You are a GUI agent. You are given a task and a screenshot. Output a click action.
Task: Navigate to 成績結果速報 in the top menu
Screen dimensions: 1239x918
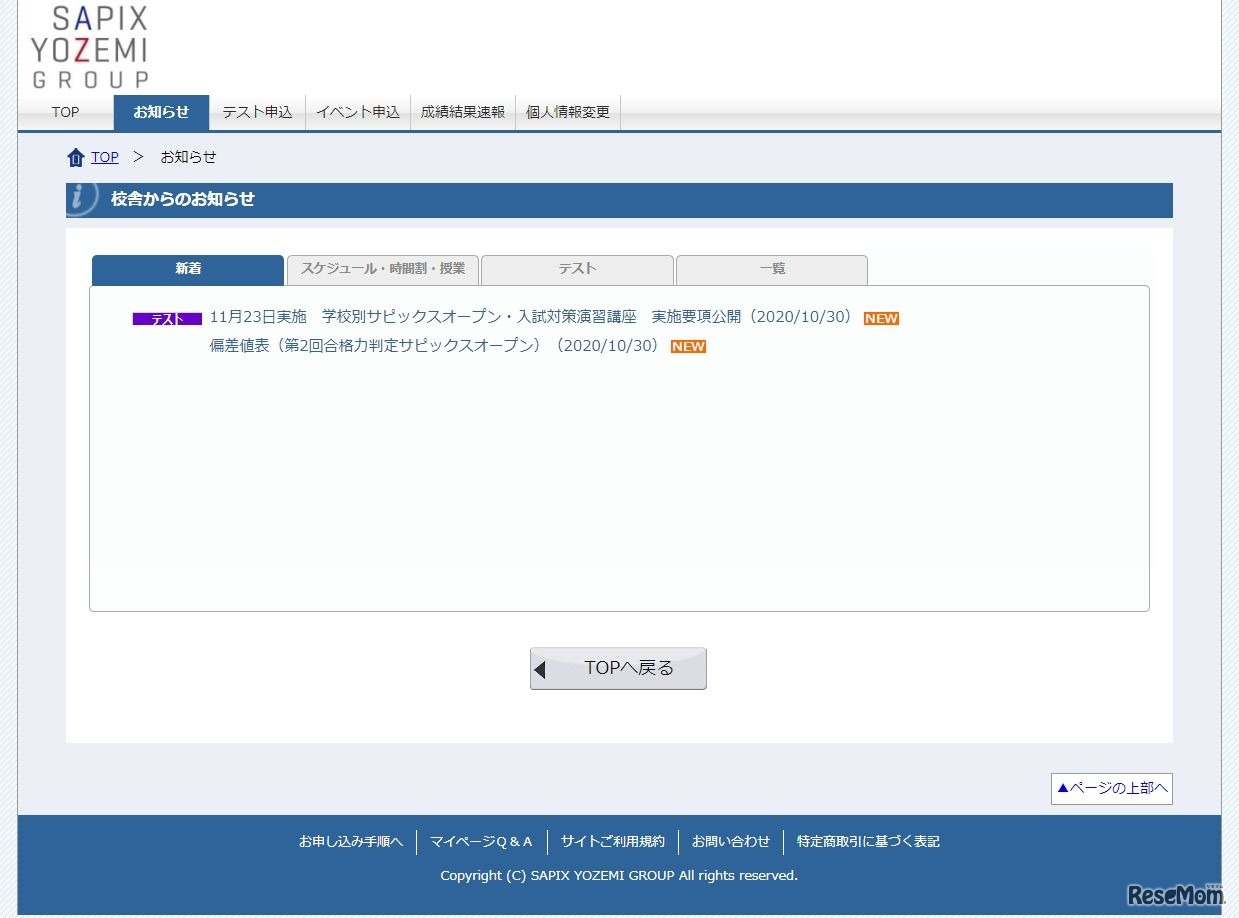(x=462, y=112)
